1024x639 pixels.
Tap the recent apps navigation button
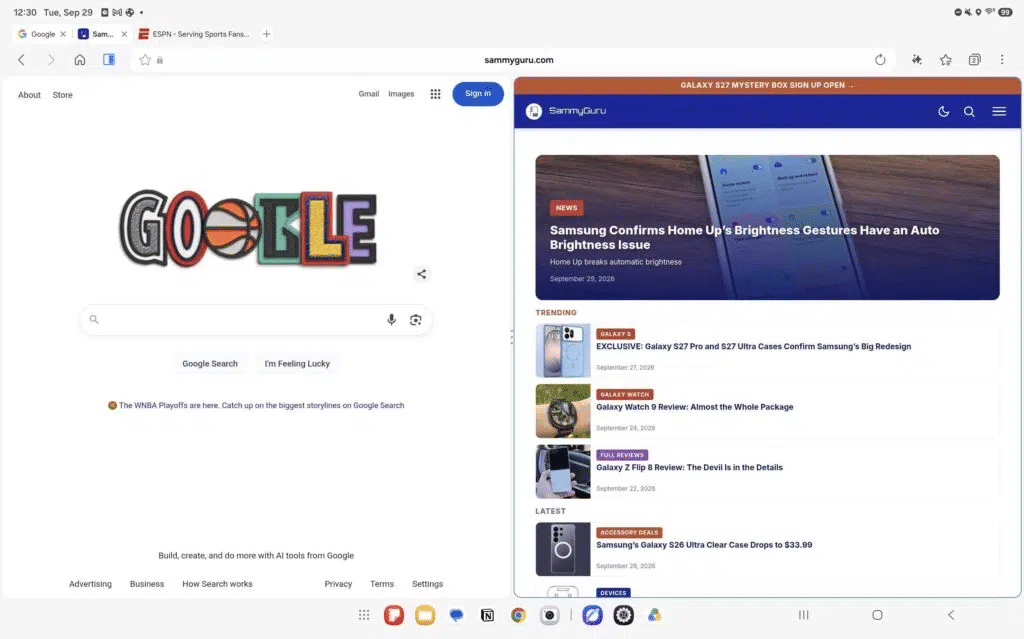(x=804, y=615)
